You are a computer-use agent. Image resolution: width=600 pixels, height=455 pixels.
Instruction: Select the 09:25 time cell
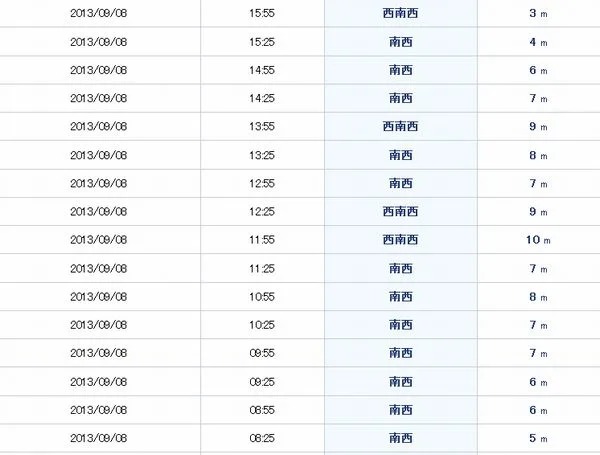click(262, 382)
